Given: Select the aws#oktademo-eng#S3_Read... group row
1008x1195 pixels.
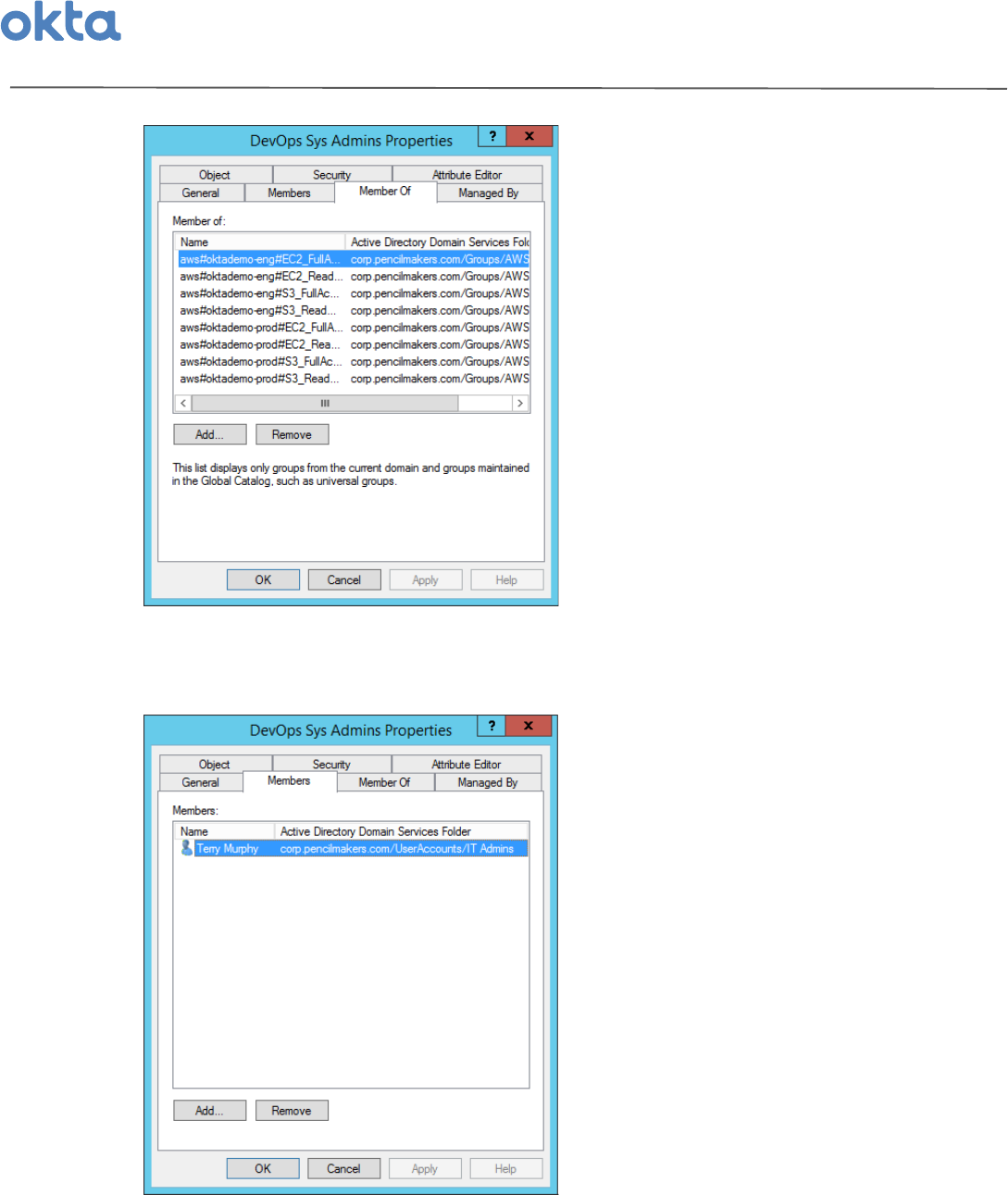Looking at the screenshot, I should pos(354,310).
